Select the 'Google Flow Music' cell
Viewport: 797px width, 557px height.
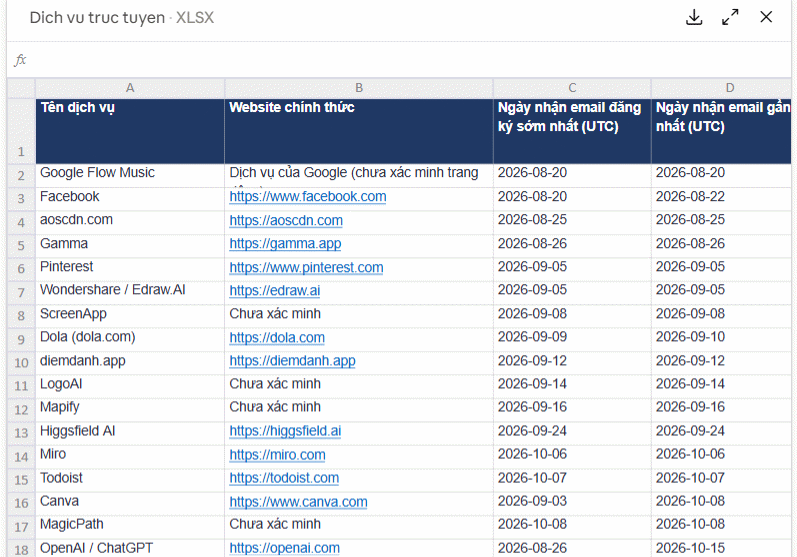click(130, 175)
